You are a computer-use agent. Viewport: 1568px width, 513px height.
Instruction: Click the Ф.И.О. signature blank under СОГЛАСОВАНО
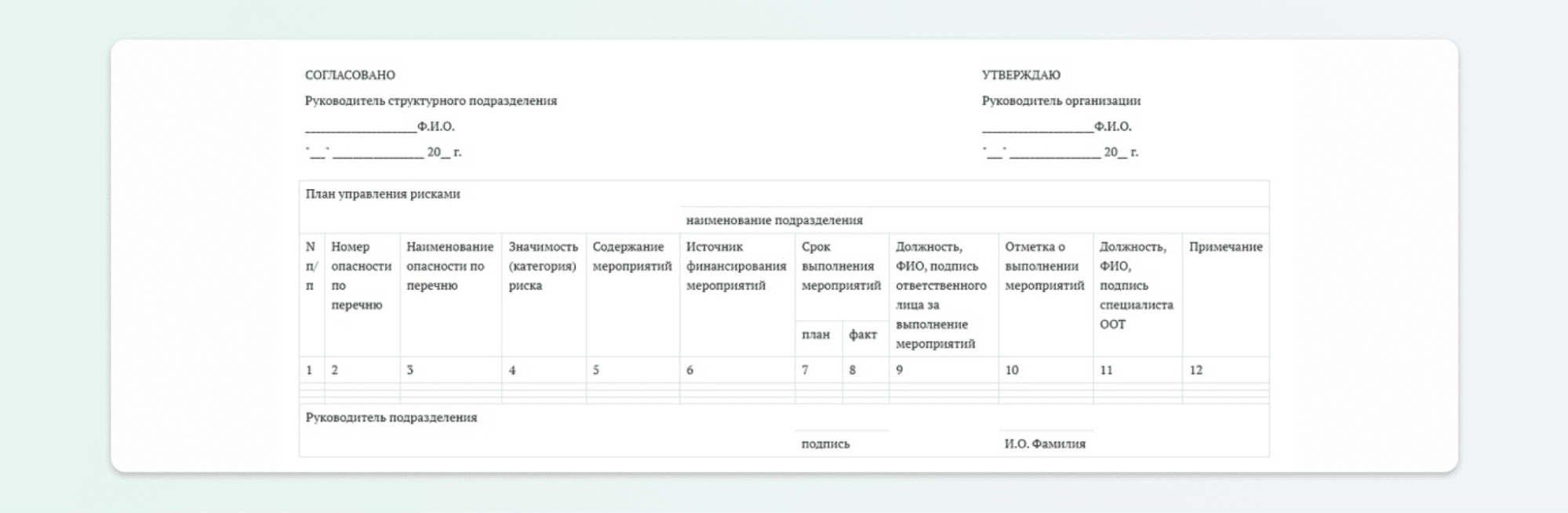click(x=362, y=127)
